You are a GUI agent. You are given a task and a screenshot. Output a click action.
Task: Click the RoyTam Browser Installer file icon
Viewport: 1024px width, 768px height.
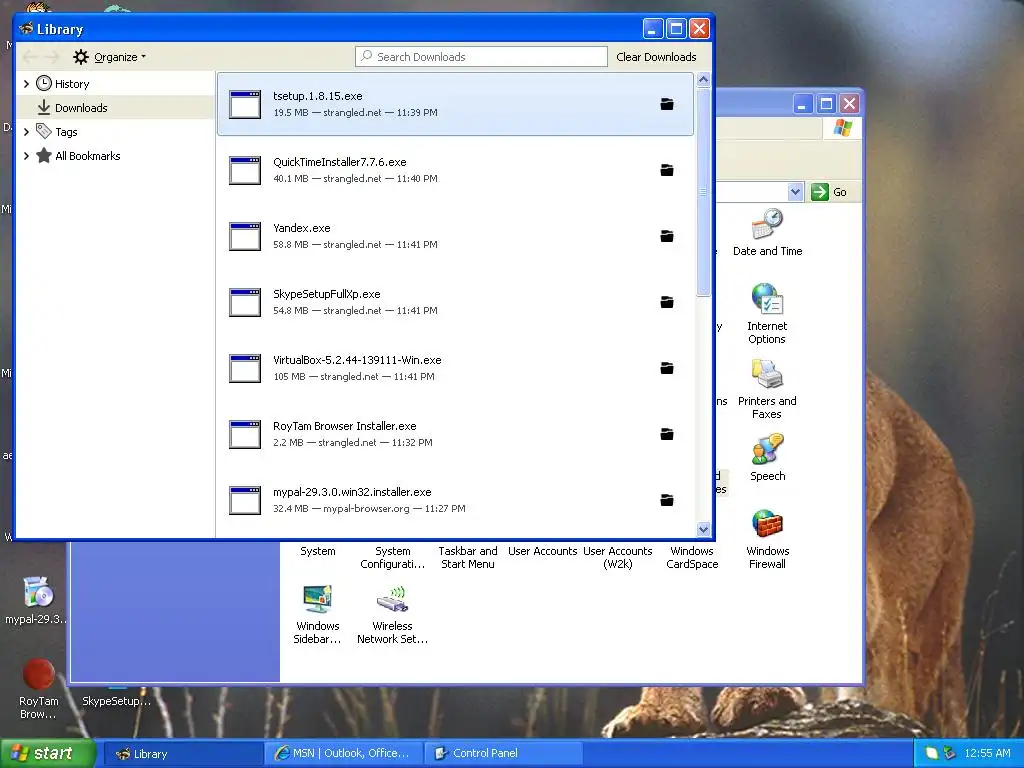point(245,434)
